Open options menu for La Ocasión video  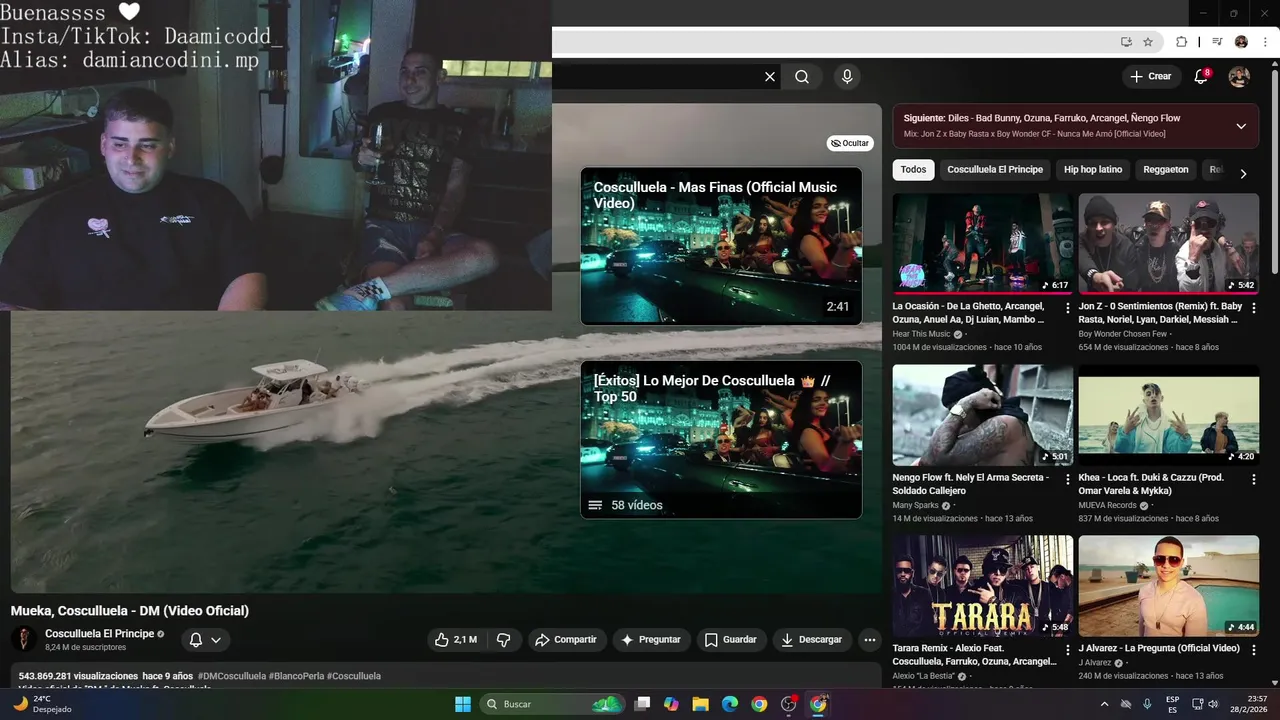tap(1067, 308)
